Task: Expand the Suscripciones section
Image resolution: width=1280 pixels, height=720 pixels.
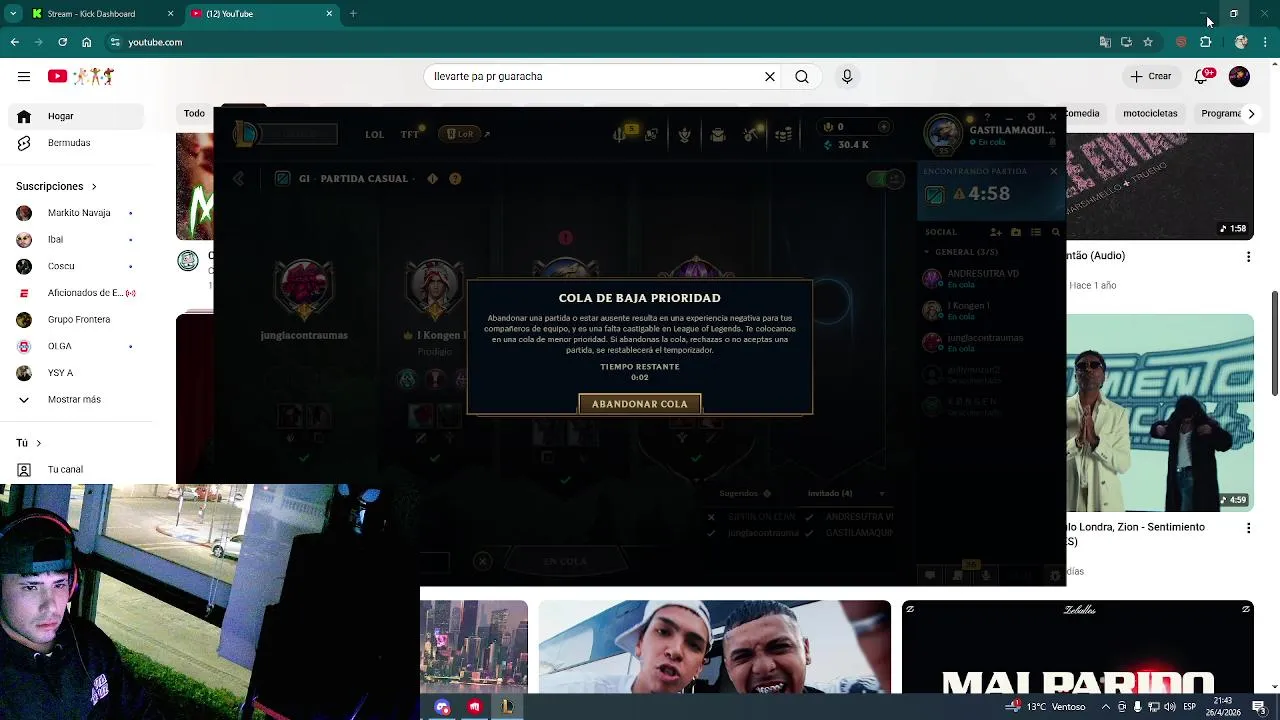Action: pyautogui.click(x=56, y=186)
